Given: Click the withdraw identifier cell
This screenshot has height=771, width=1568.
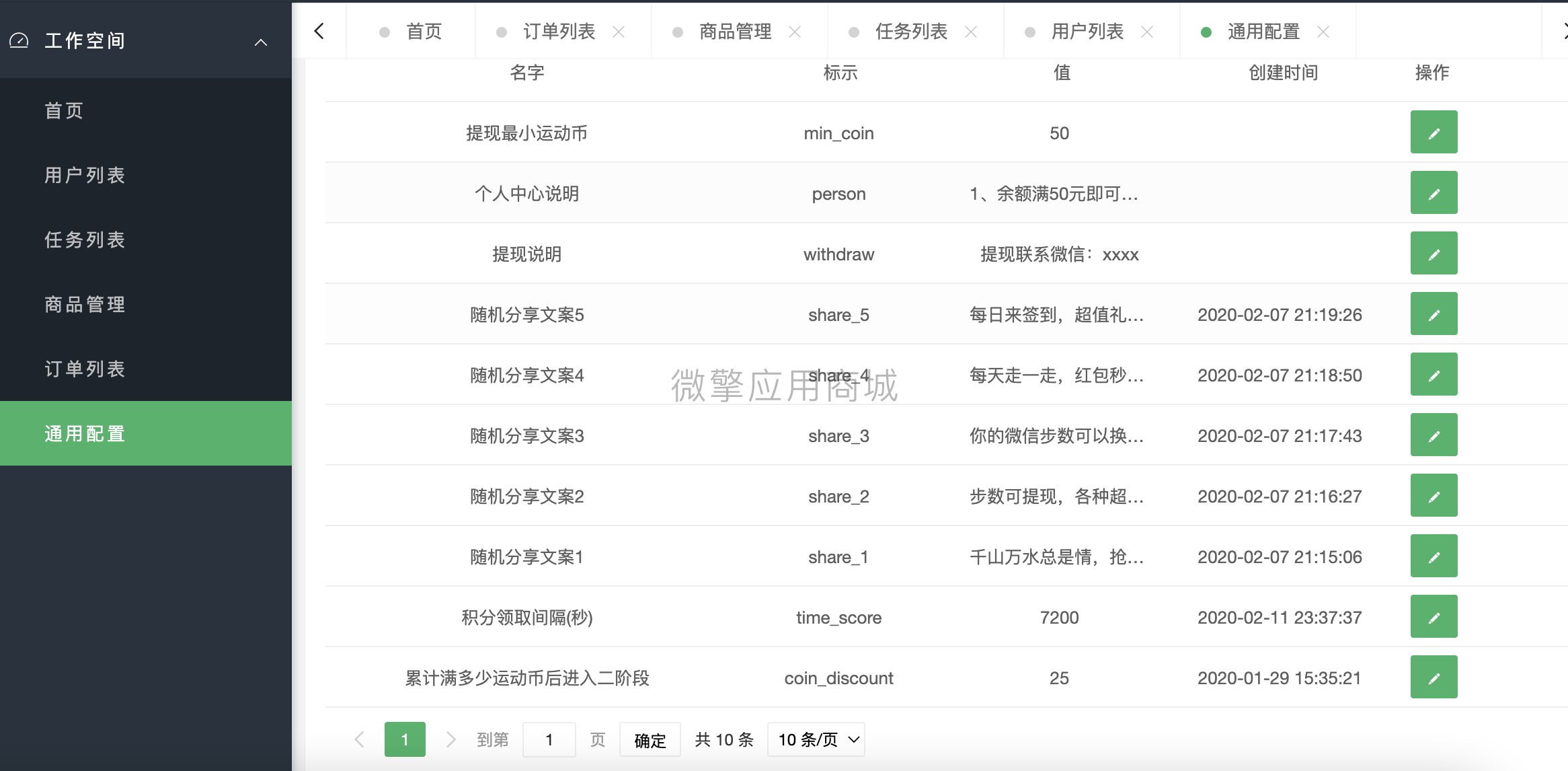Looking at the screenshot, I should [x=838, y=254].
